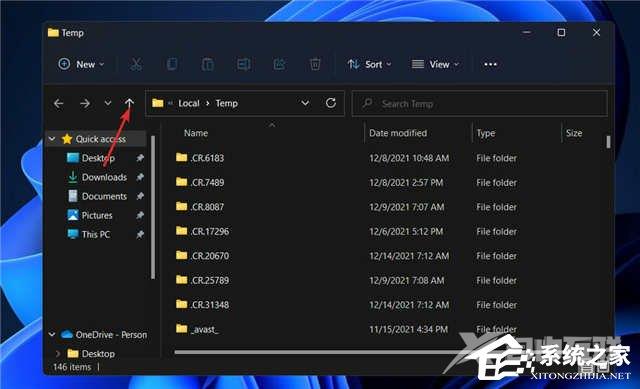Click the folder icon in address bar
The height and width of the screenshot is (389, 640).
click(x=158, y=103)
